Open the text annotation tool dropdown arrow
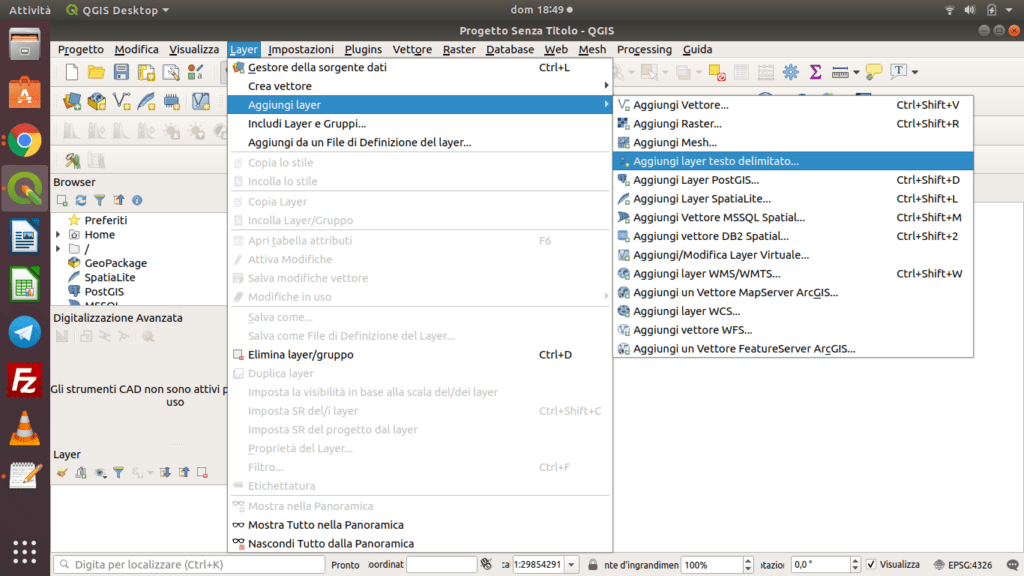The width and height of the screenshot is (1024, 576). pyautogui.click(x=914, y=72)
